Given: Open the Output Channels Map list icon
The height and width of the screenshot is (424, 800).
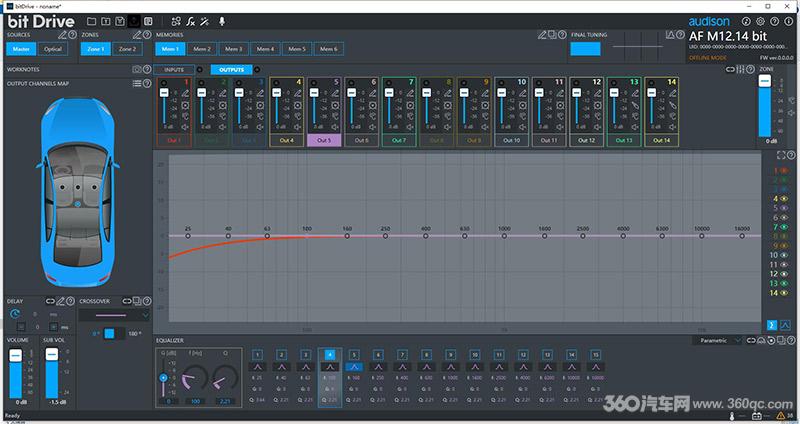Looking at the screenshot, I should (137, 83).
